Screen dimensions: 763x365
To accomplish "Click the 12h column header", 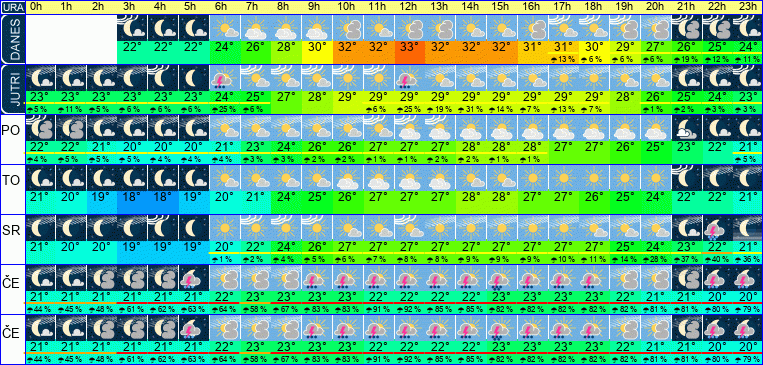I will click(x=409, y=7).
